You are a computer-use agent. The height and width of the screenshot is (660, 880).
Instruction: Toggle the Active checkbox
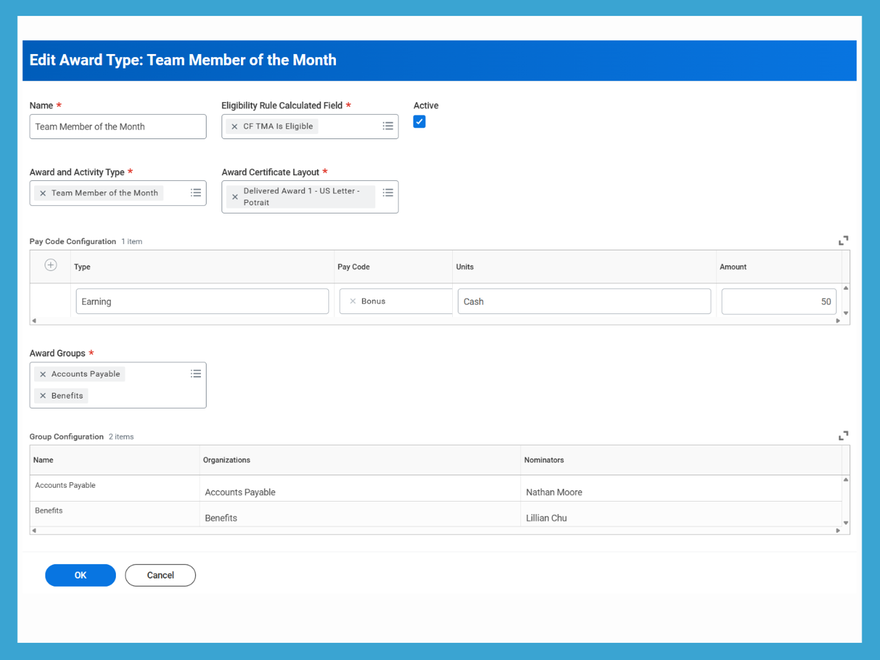click(419, 121)
